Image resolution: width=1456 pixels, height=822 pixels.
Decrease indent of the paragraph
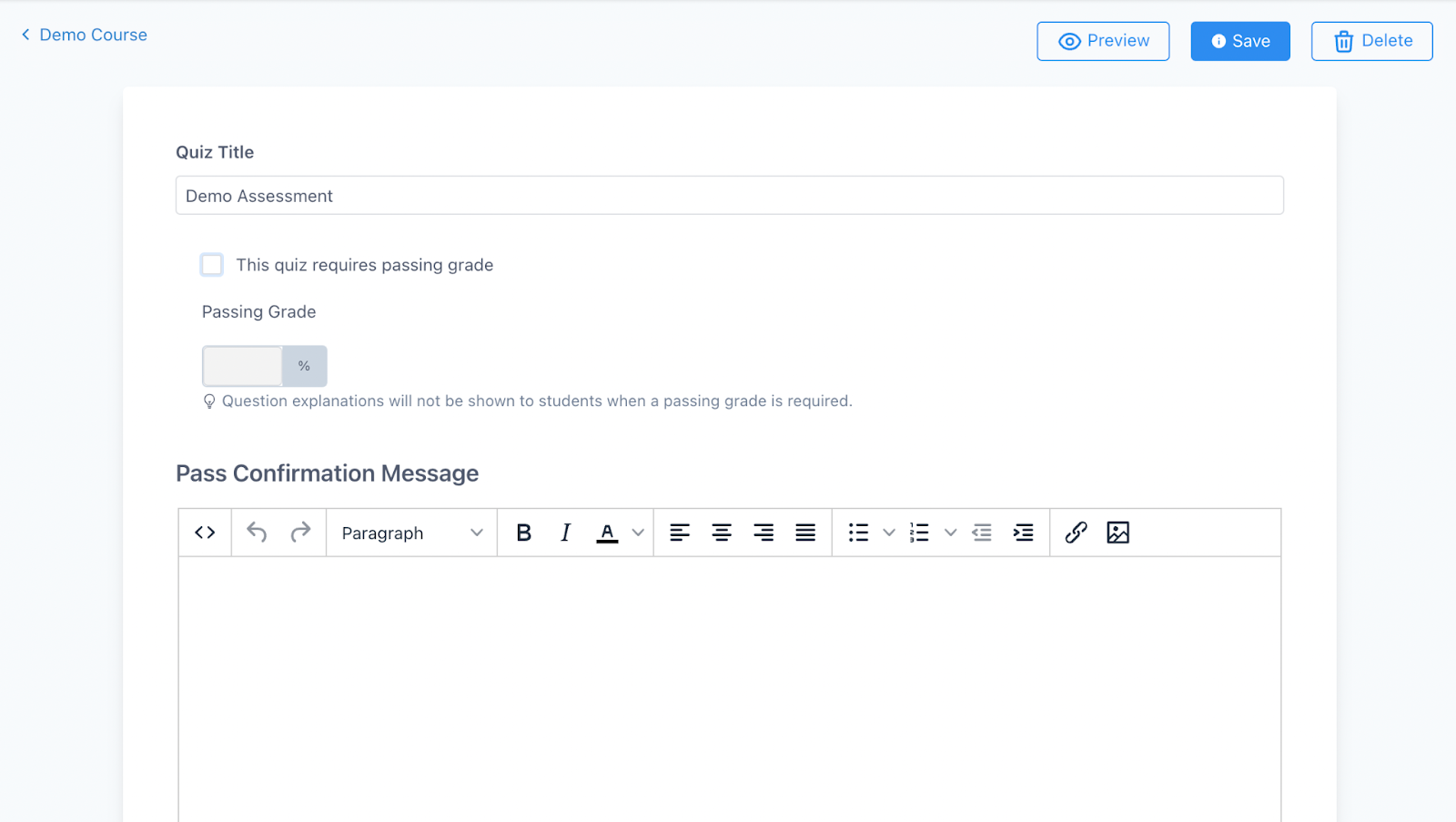click(982, 533)
